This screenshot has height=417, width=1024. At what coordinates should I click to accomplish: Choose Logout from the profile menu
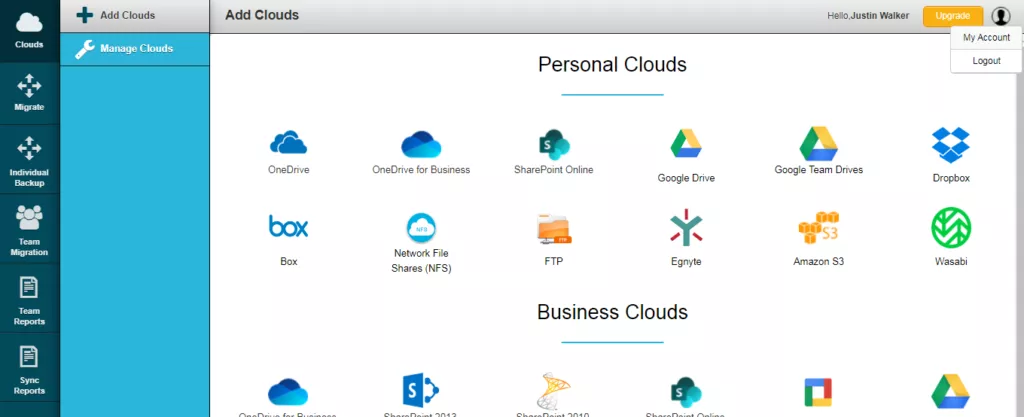click(x=986, y=61)
